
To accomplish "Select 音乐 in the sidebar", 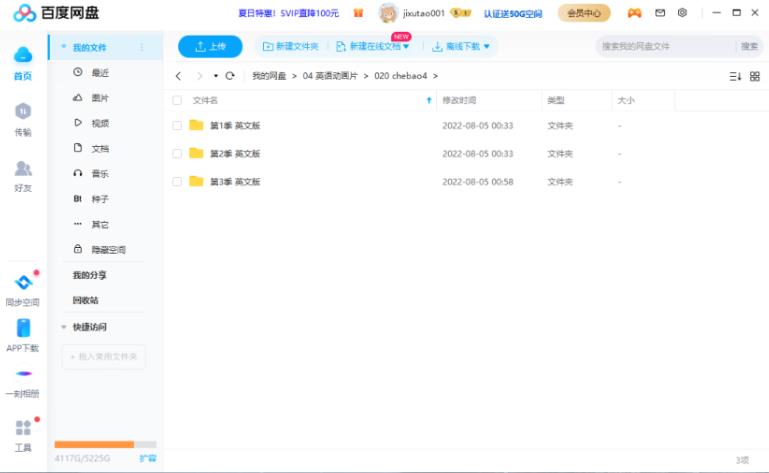I will pyautogui.click(x=100, y=173).
